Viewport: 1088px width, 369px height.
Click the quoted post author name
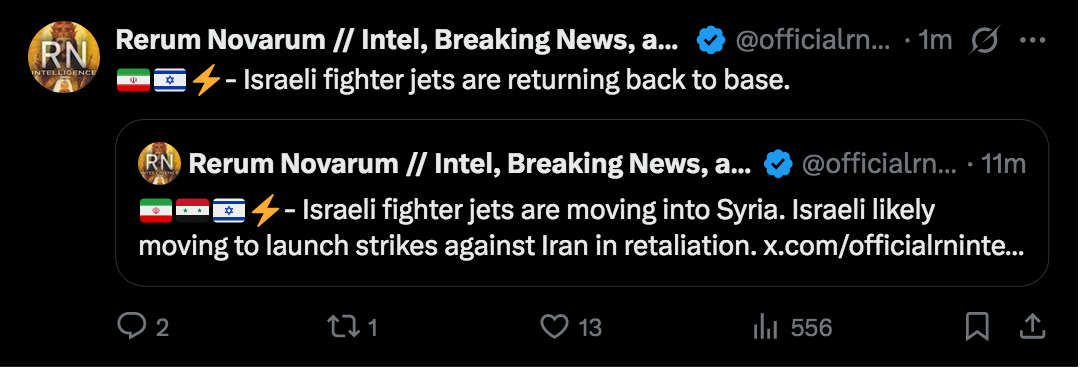[x=470, y=164]
